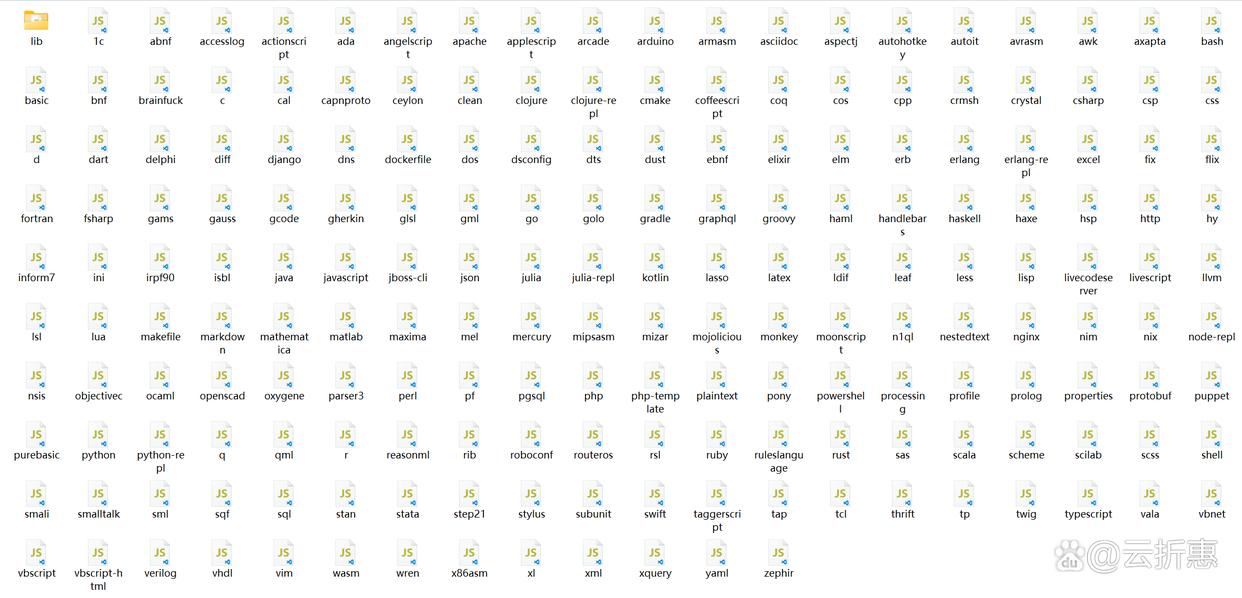This screenshot has width=1242, height=598.
Task: Click the 'haskell' file name label
Action: [964, 219]
